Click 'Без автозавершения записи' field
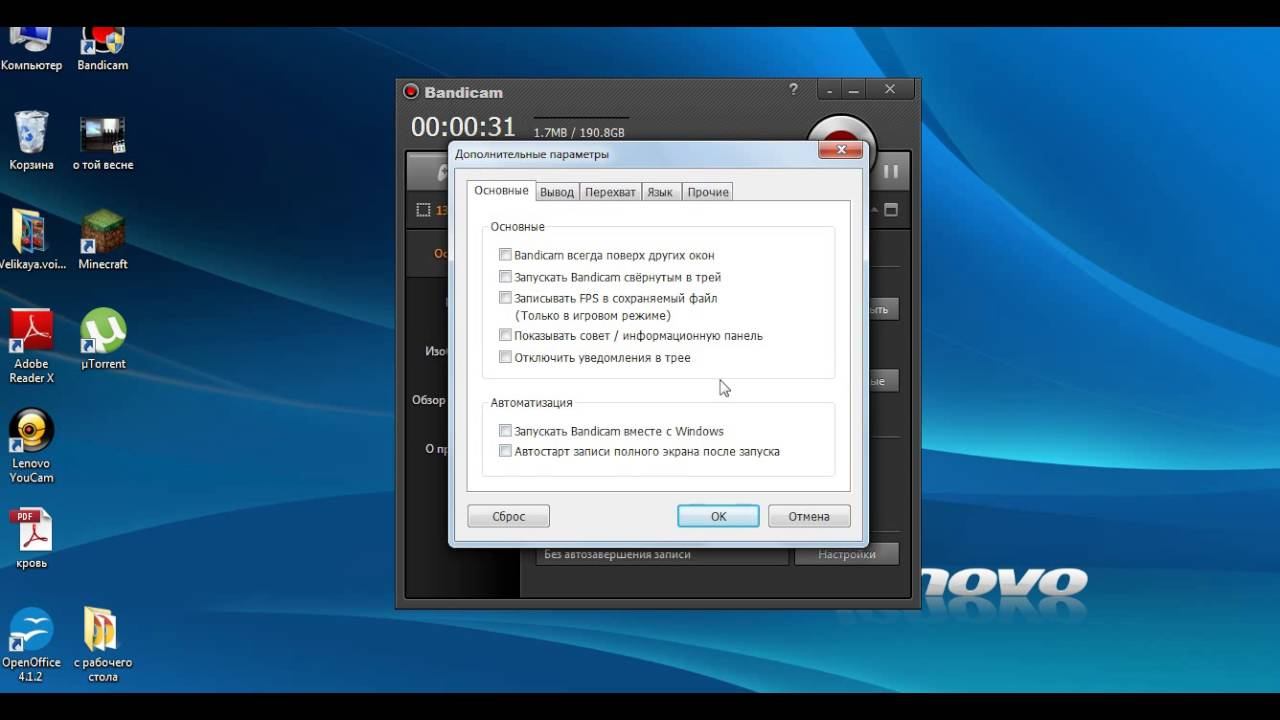The width and height of the screenshot is (1280, 720). [x=662, y=554]
